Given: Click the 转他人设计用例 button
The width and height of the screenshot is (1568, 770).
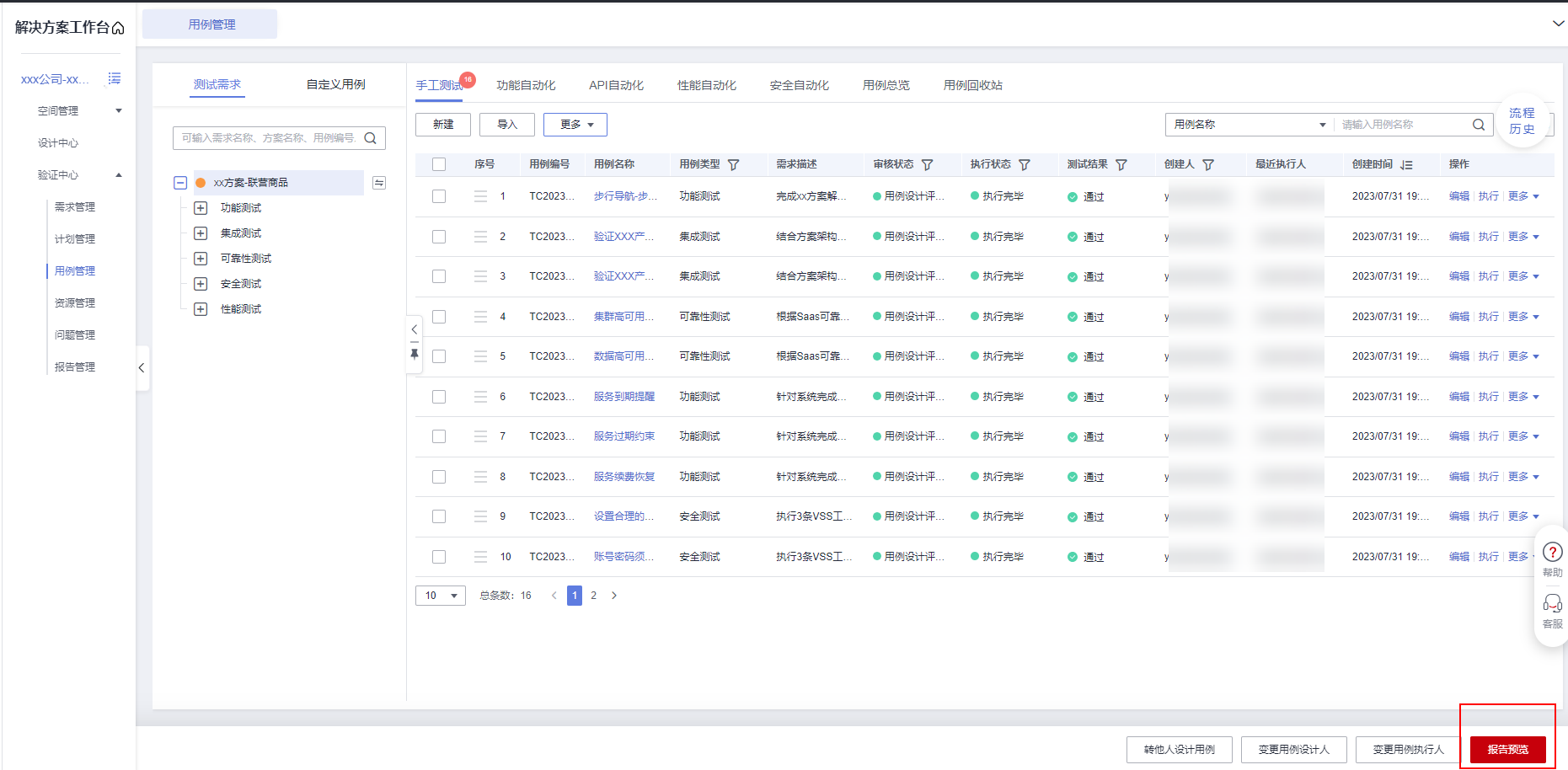Looking at the screenshot, I should click(x=1180, y=750).
